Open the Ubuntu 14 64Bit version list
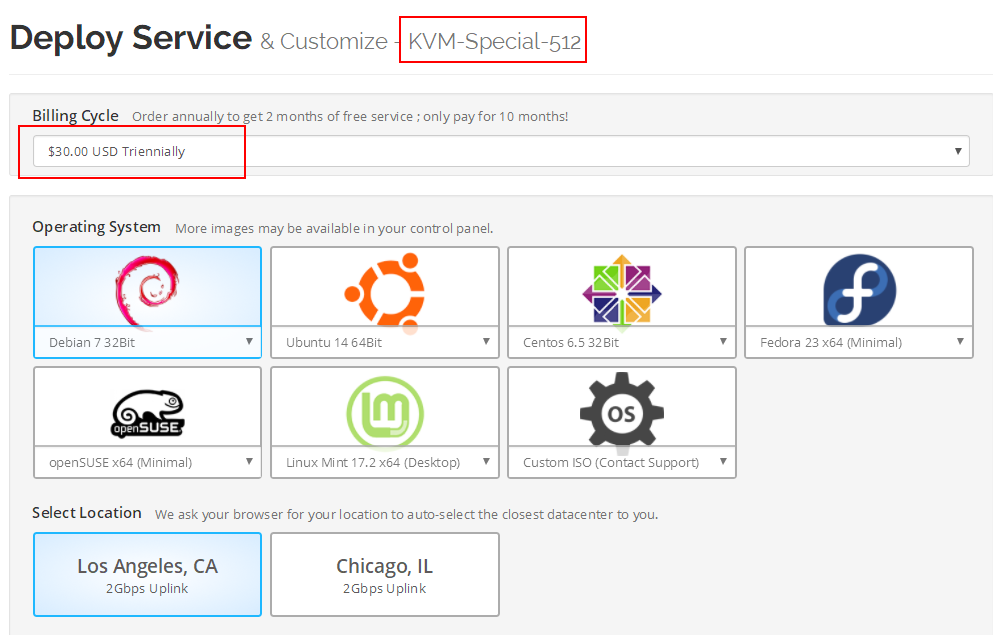This screenshot has height=635, width=993. click(x=384, y=342)
